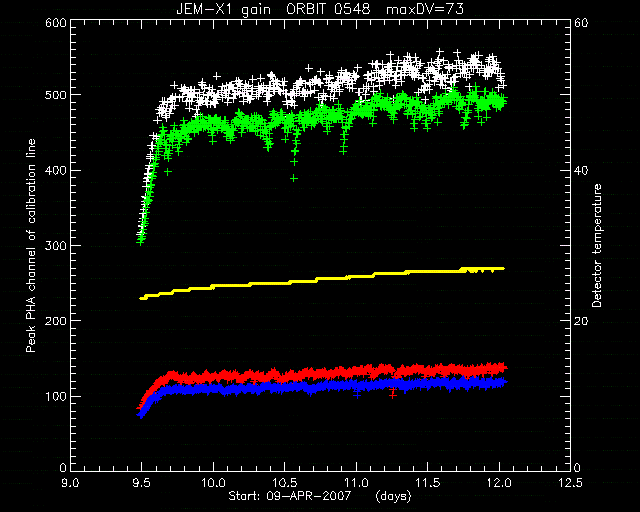Click the lowest green outlier cross near 390
Image resolution: width=640 pixels, height=512 pixels.
click(294, 178)
